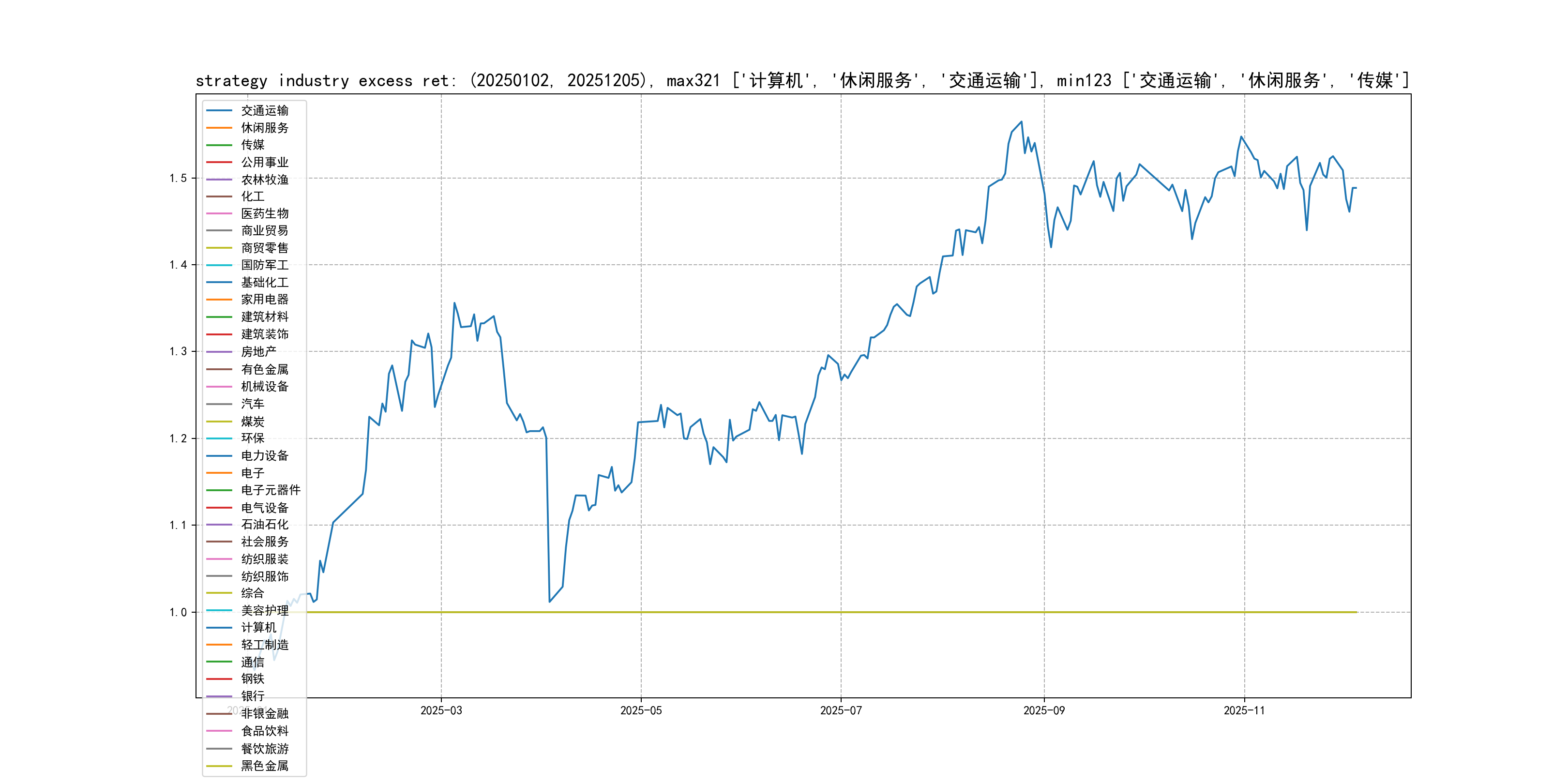Click the 电子元器件 legend label

click(270, 490)
